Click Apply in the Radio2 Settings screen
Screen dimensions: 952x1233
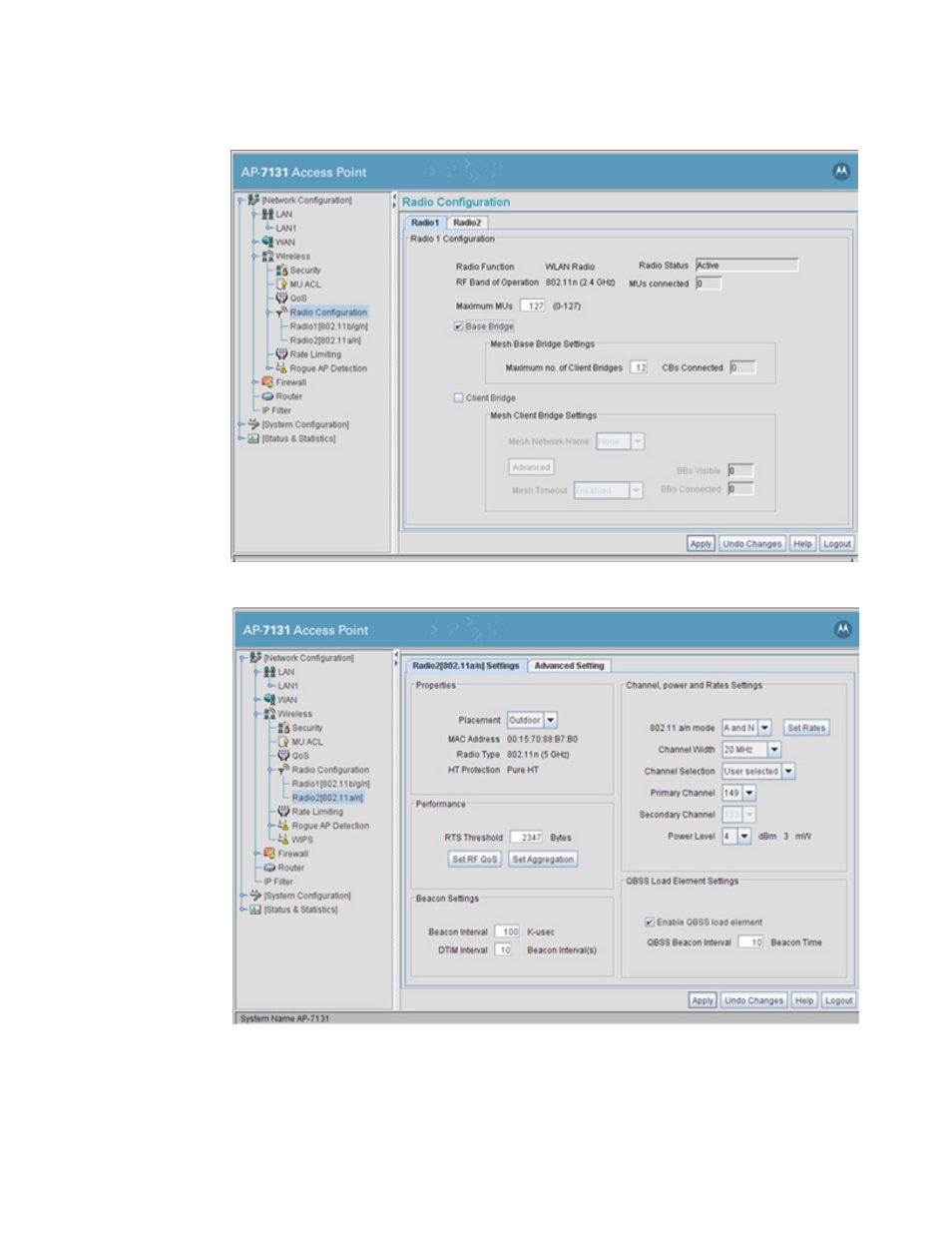(x=703, y=1000)
